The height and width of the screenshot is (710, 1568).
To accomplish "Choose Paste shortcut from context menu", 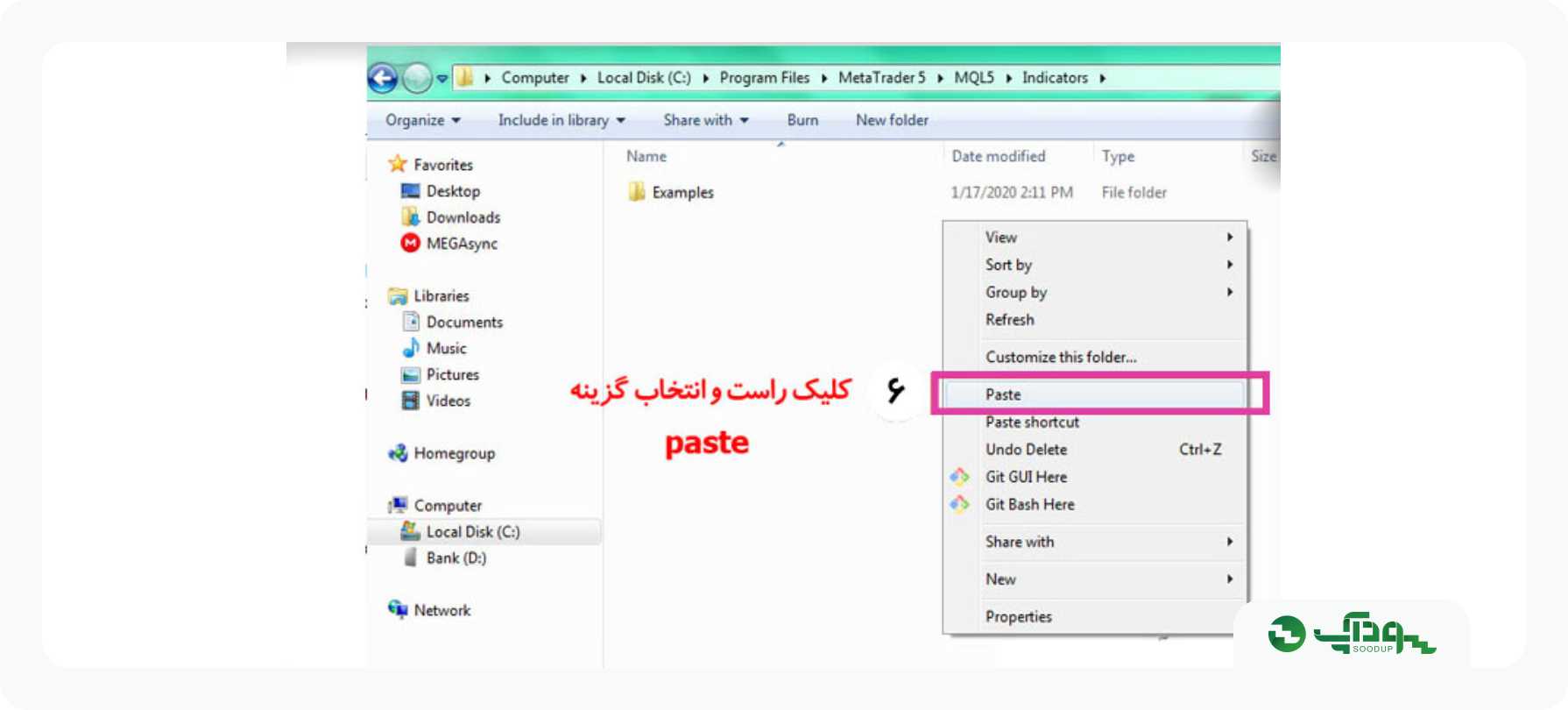I will (1094, 422).
